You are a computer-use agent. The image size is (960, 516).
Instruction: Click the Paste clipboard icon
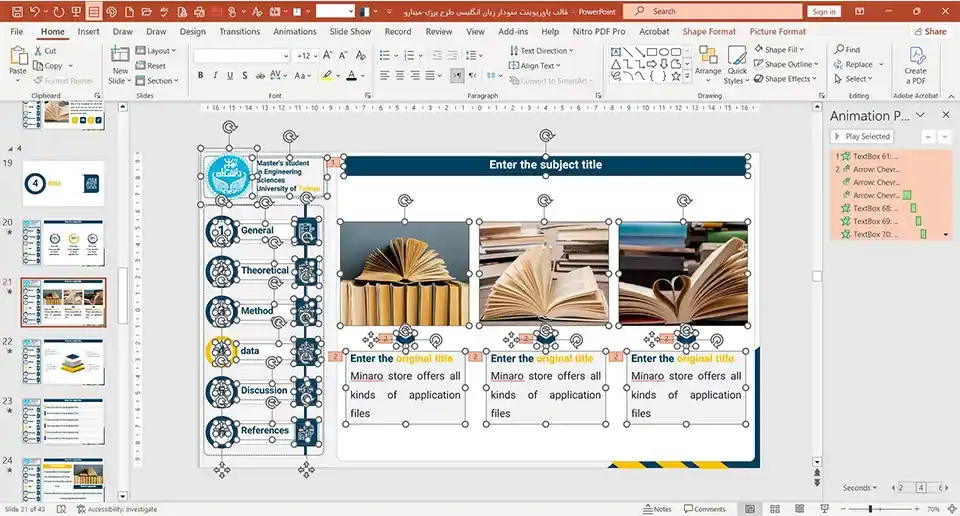click(x=18, y=56)
